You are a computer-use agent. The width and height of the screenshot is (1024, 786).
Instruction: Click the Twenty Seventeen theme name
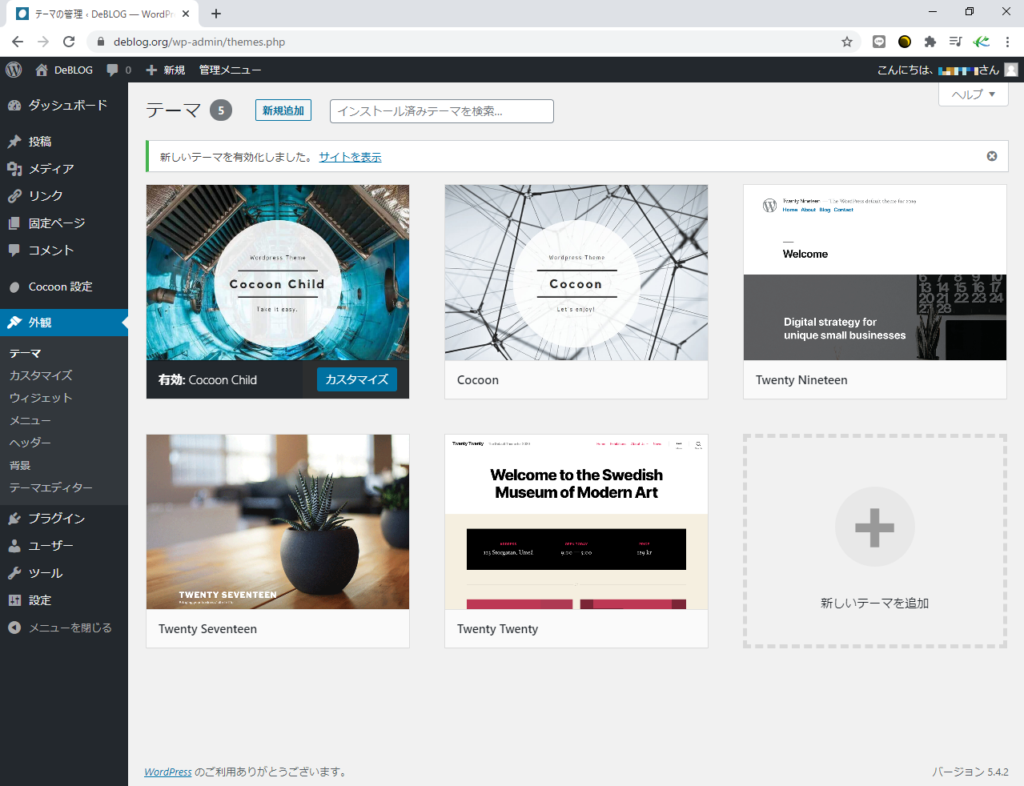[208, 629]
